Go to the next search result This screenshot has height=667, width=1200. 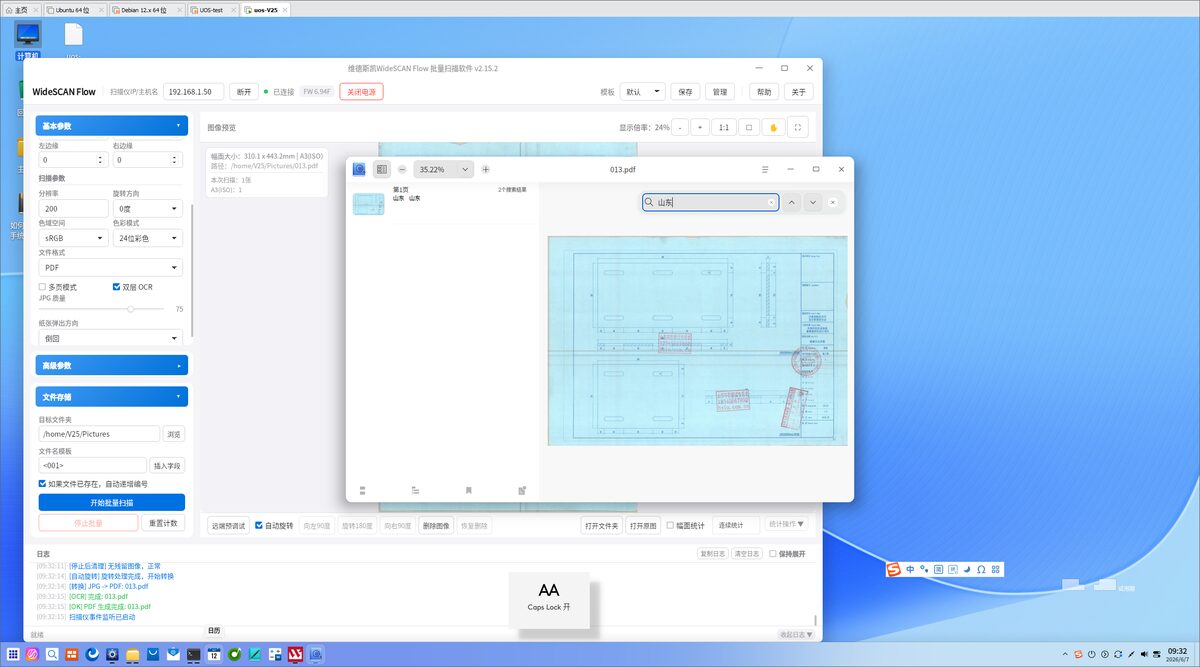pos(813,202)
